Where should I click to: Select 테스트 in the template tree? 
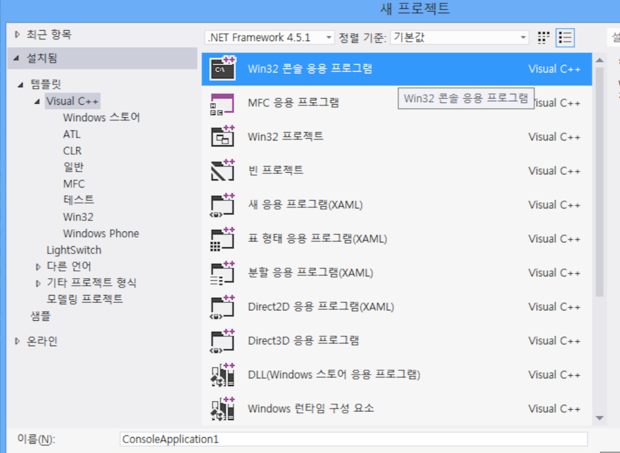(x=79, y=200)
